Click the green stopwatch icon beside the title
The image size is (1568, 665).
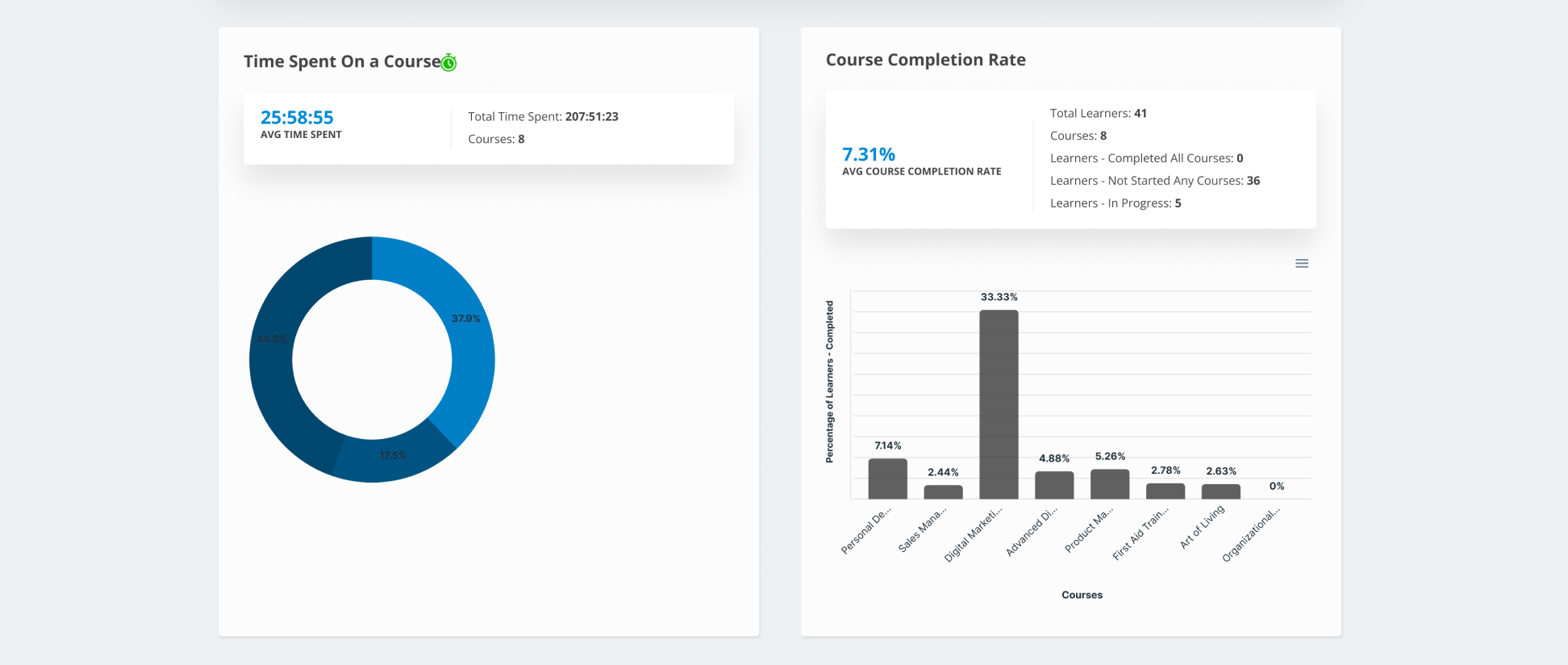coord(449,62)
